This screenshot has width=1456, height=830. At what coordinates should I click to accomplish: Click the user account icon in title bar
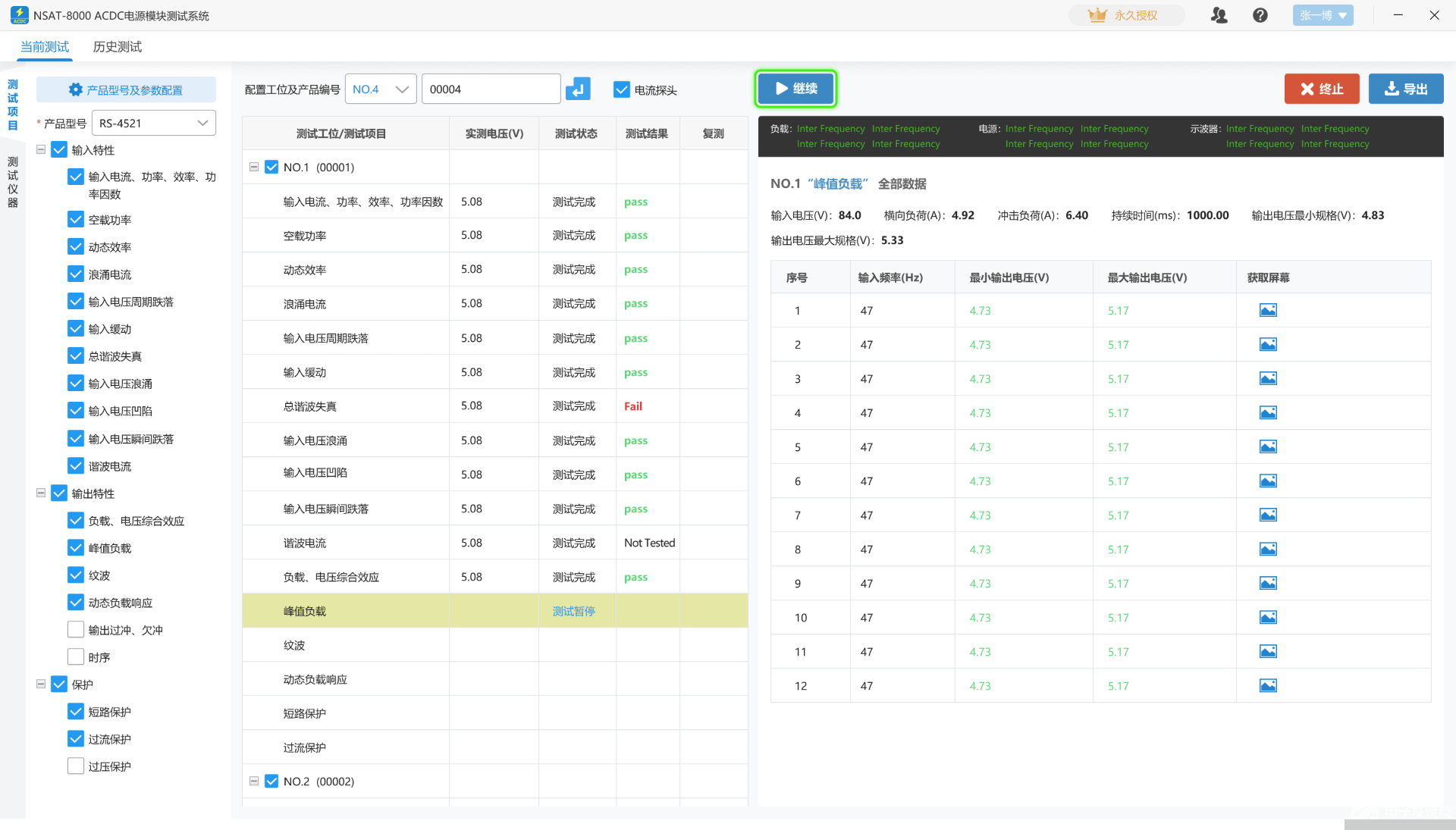(1219, 15)
